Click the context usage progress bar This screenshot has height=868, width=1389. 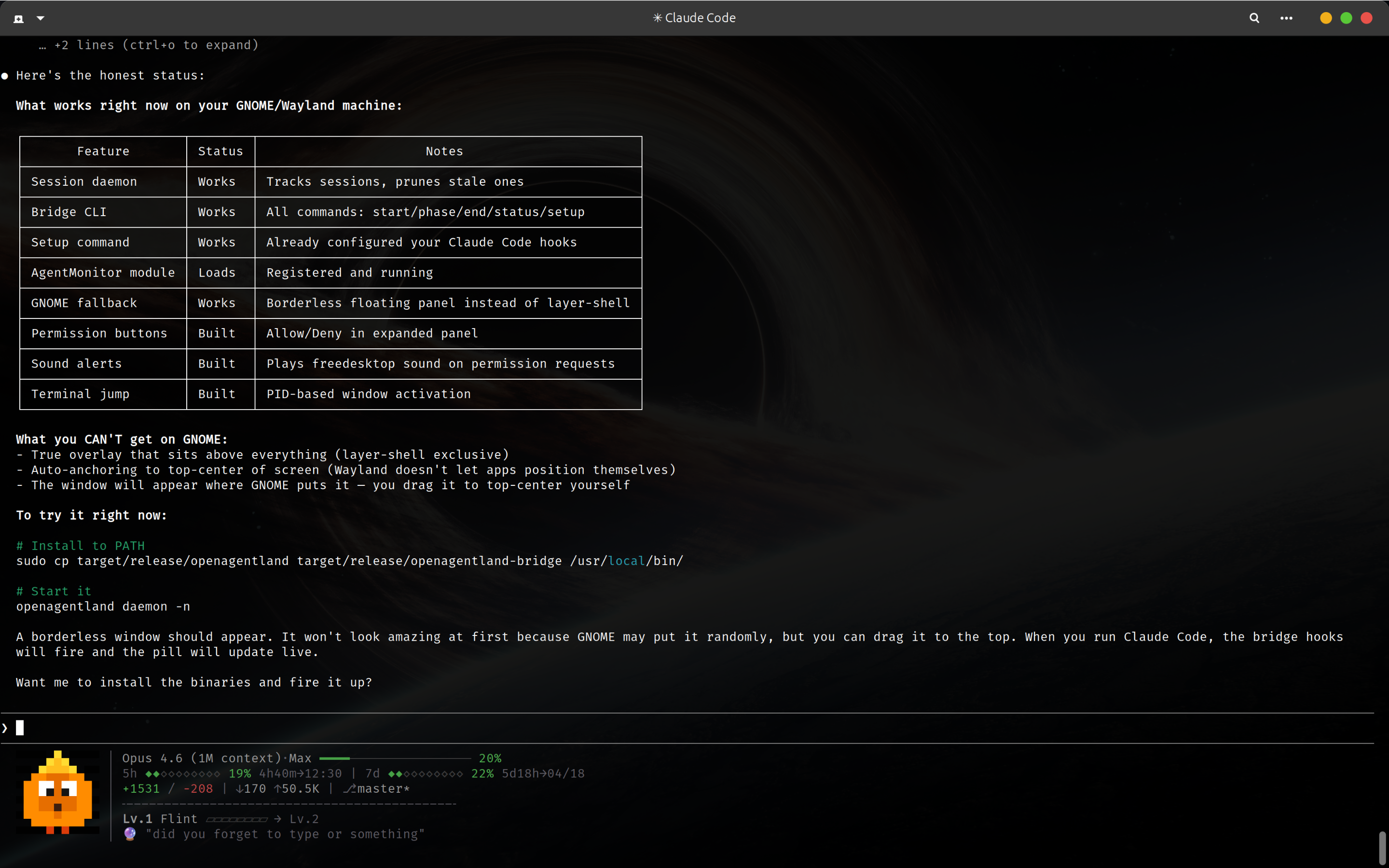pos(395,758)
